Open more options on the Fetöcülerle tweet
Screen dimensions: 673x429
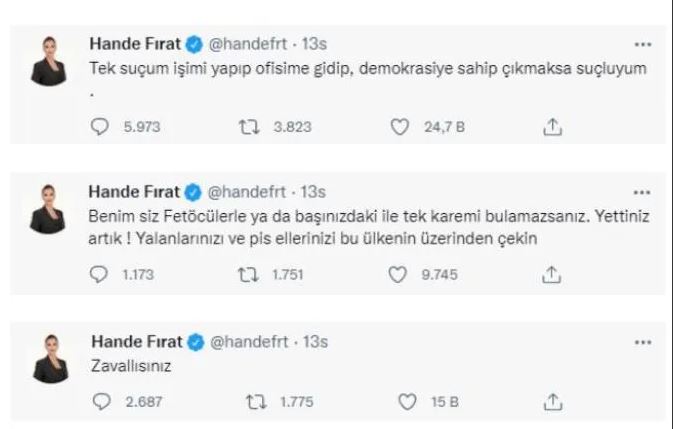643,190
